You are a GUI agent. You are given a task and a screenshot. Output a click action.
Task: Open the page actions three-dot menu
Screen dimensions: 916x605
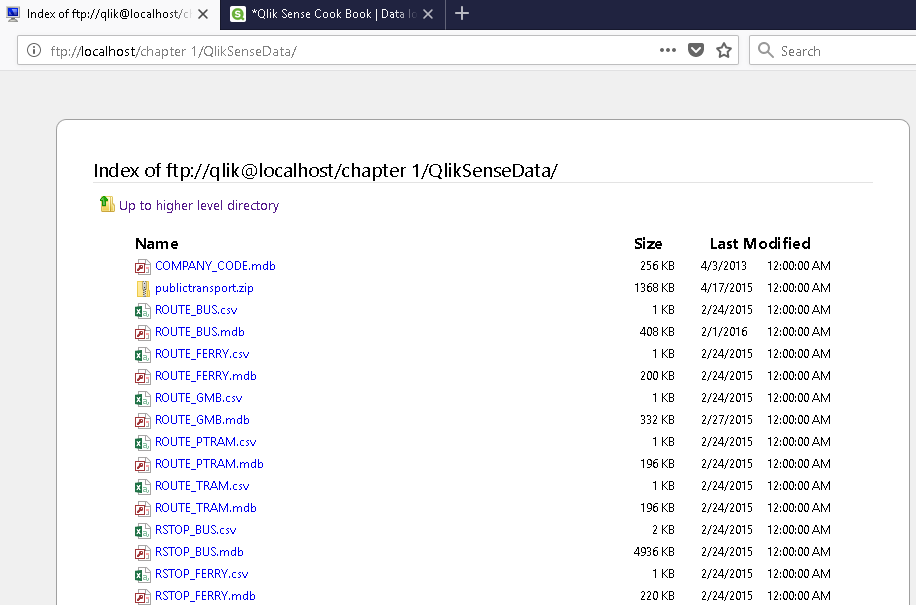tap(668, 50)
